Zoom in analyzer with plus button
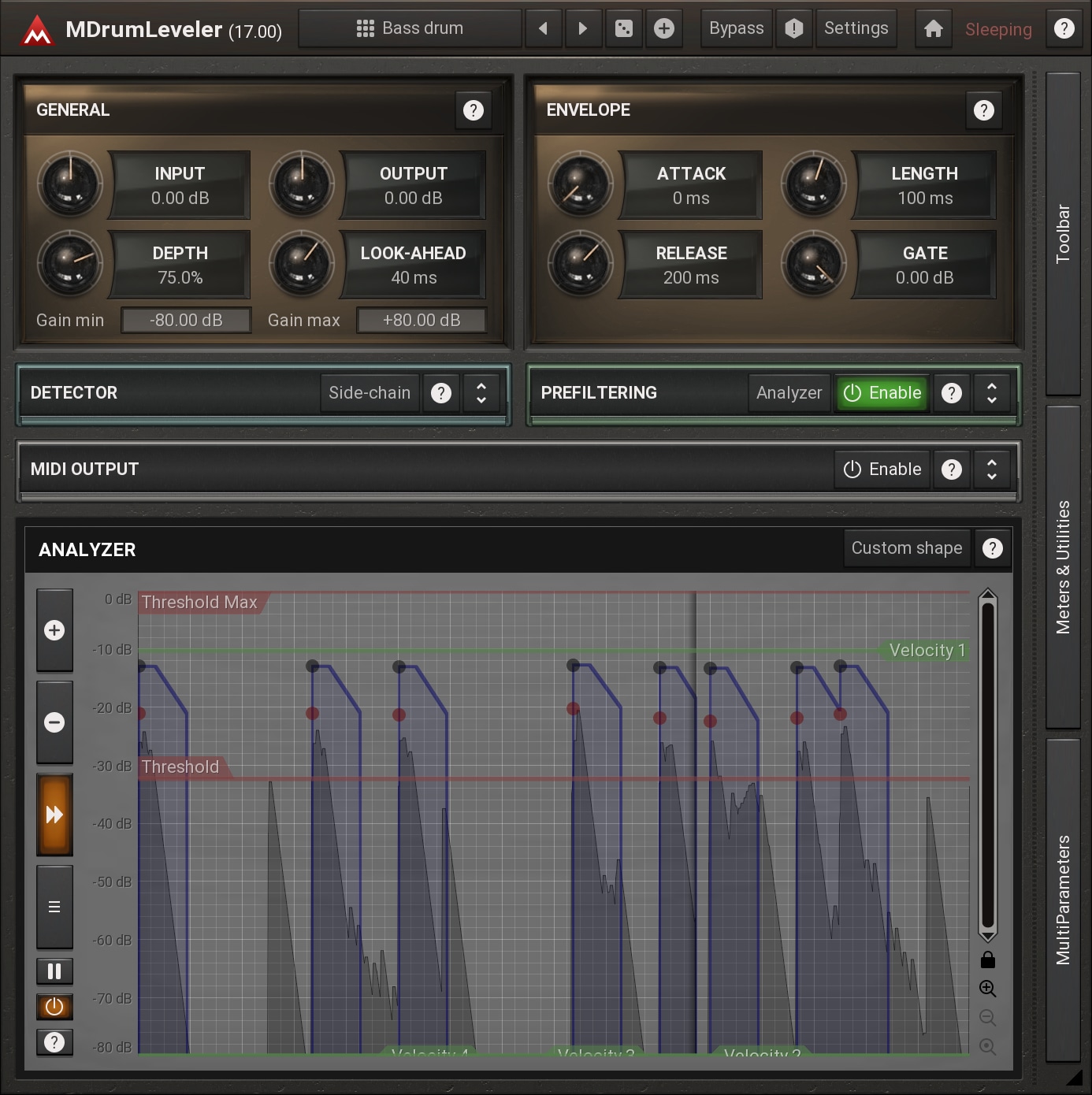Screen dimensions: 1092x1095 [54, 630]
